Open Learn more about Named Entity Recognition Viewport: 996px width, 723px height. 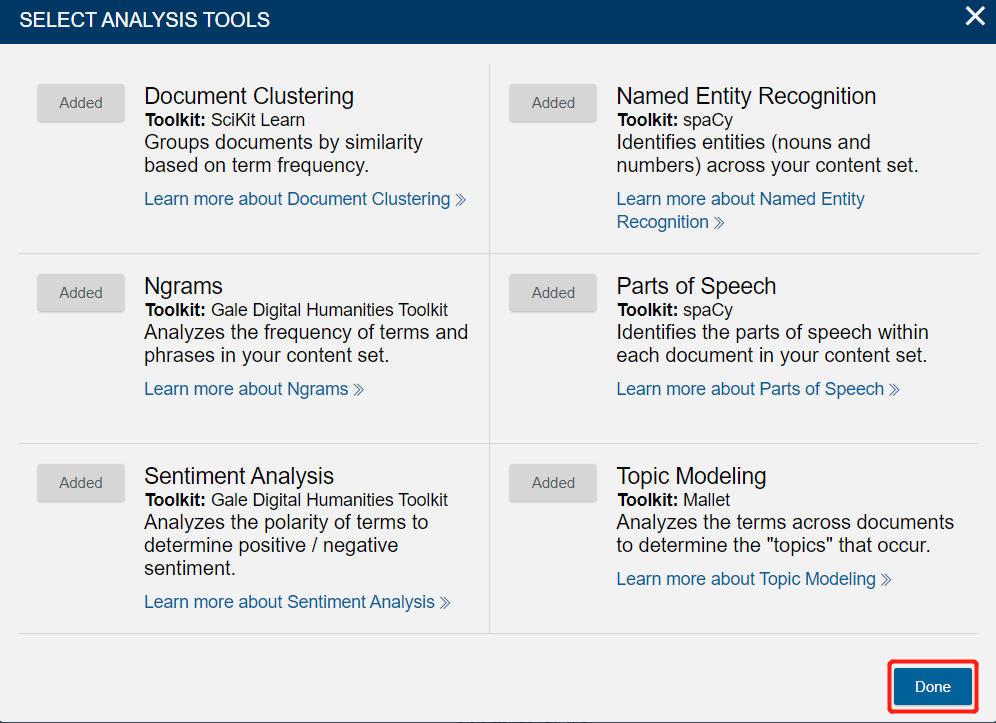(x=740, y=210)
